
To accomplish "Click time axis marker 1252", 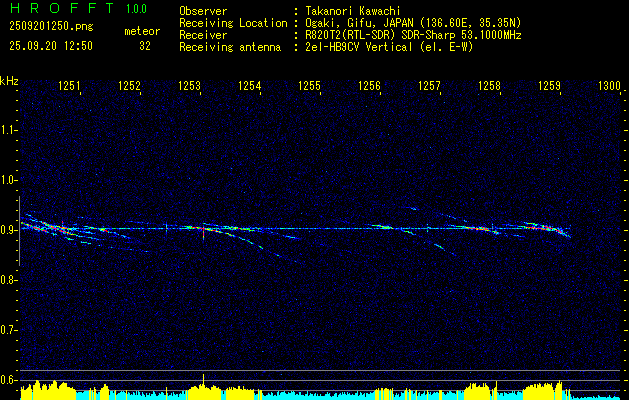I will [x=130, y=86].
